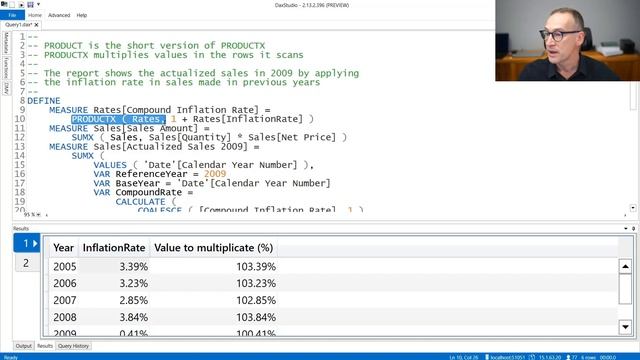This screenshot has height=360, width=640.
Task: Click the save quick-access icon
Action: coord(30,4)
